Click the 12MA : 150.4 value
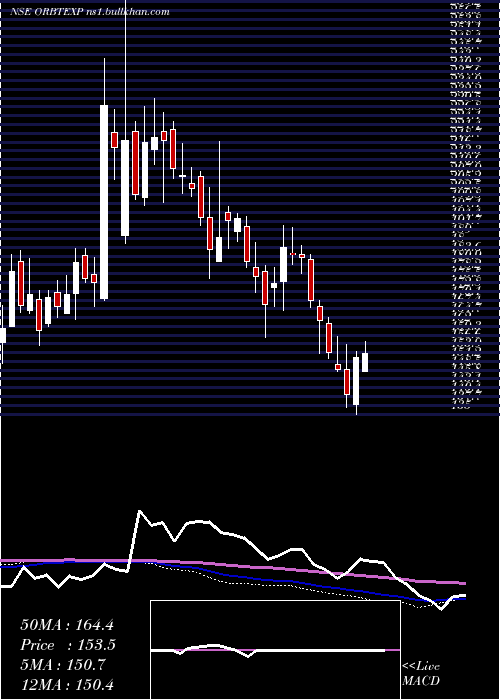The width and height of the screenshot is (500, 700). point(67,684)
